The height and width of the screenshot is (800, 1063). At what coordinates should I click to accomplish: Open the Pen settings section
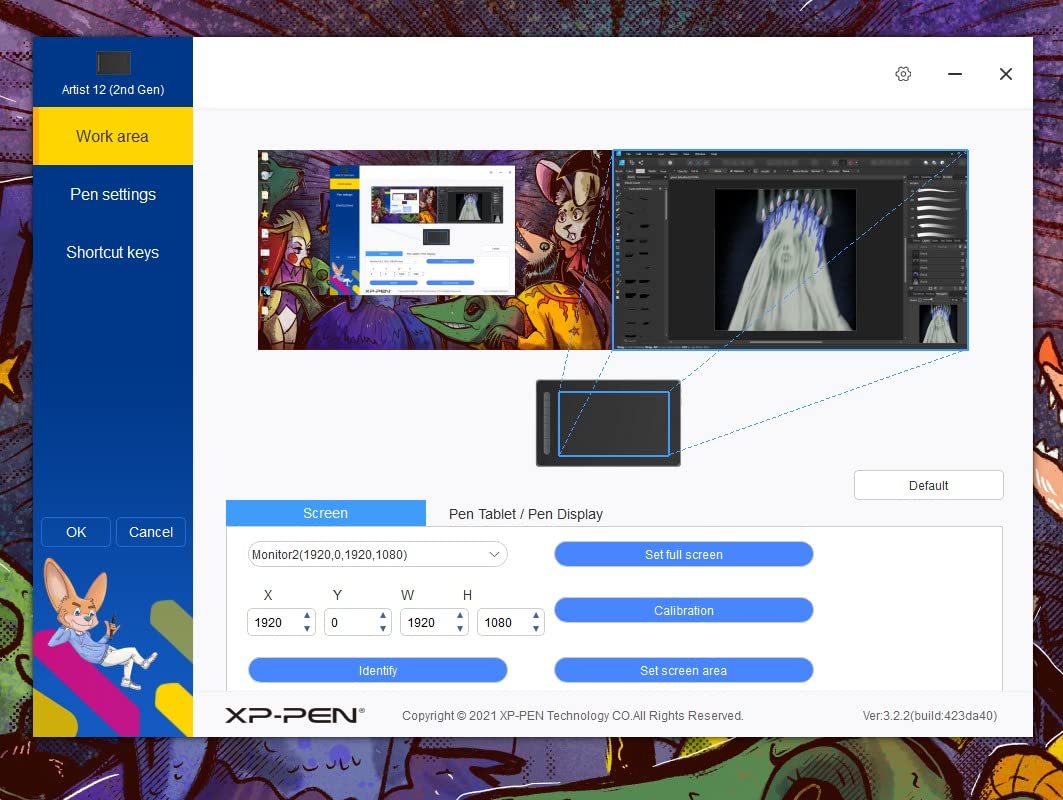click(113, 194)
